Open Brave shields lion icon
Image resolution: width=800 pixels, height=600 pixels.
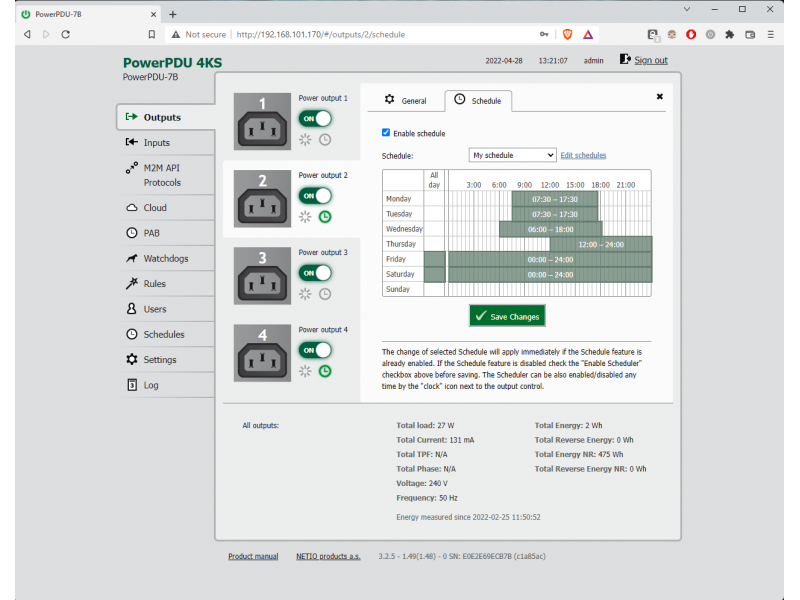(567, 34)
